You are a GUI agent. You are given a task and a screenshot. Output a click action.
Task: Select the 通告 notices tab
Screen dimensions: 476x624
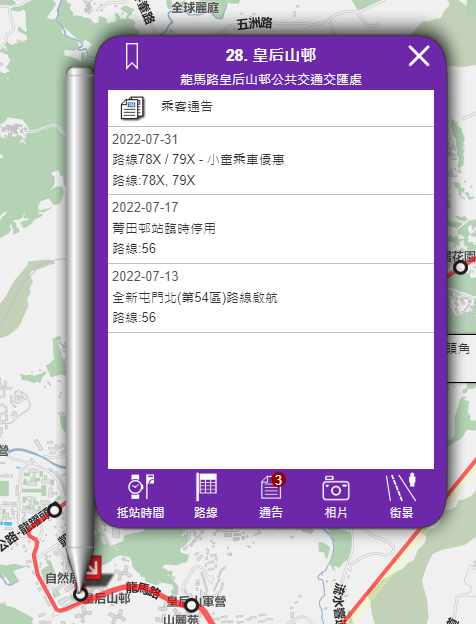point(271,496)
